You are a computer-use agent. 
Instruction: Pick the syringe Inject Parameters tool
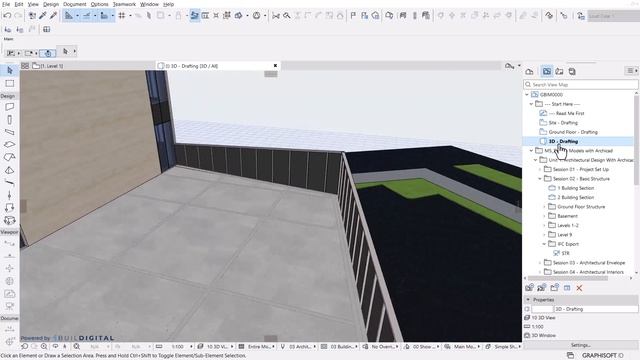[x=53, y=16]
